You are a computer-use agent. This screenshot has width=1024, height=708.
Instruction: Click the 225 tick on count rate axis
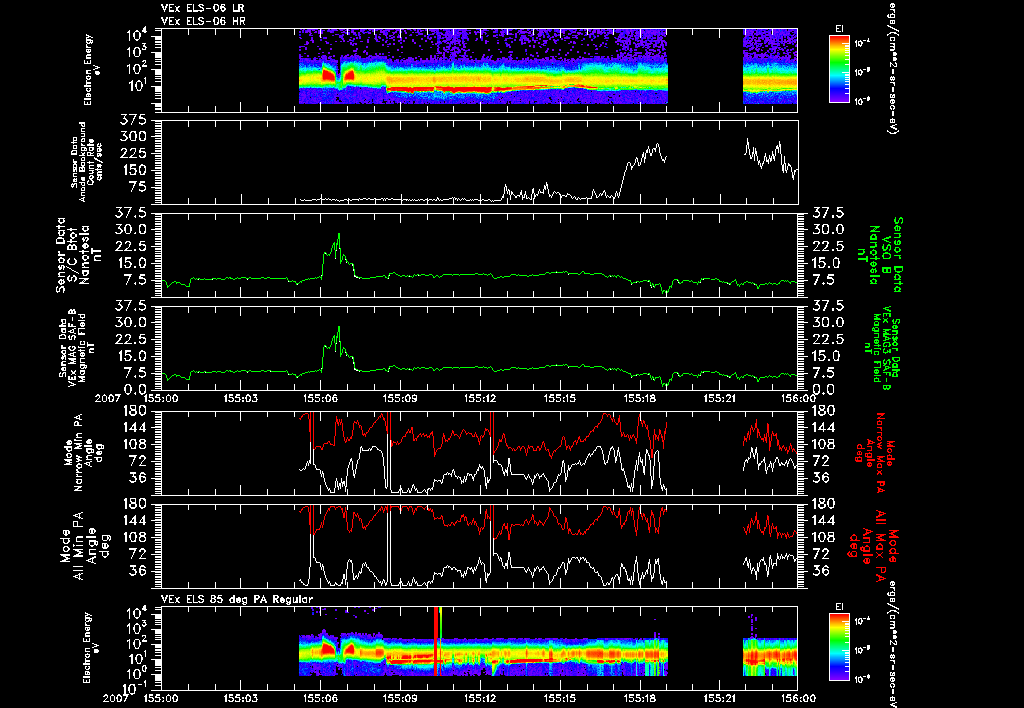(x=132, y=153)
